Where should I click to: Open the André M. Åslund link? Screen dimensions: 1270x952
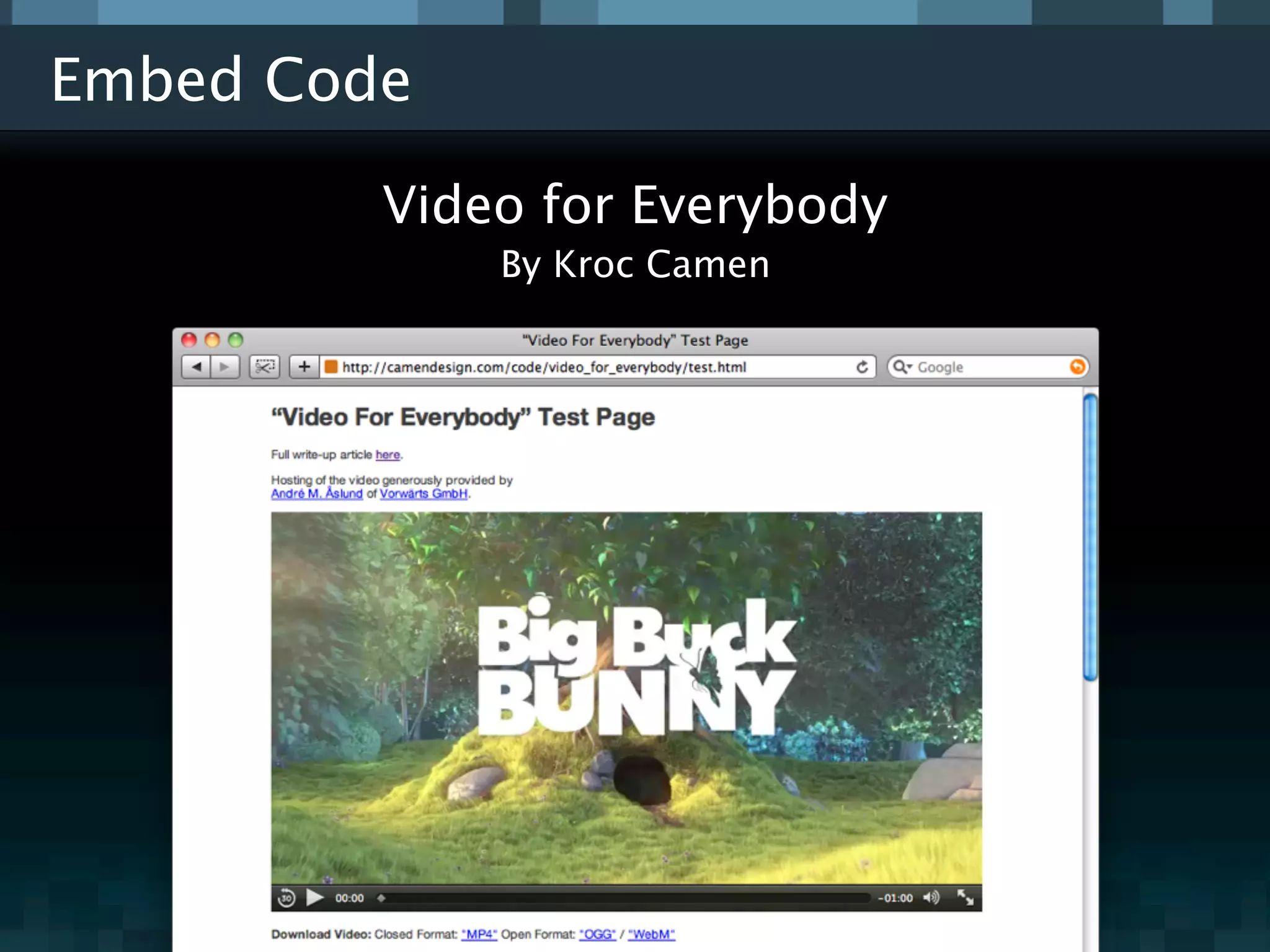click(x=317, y=493)
